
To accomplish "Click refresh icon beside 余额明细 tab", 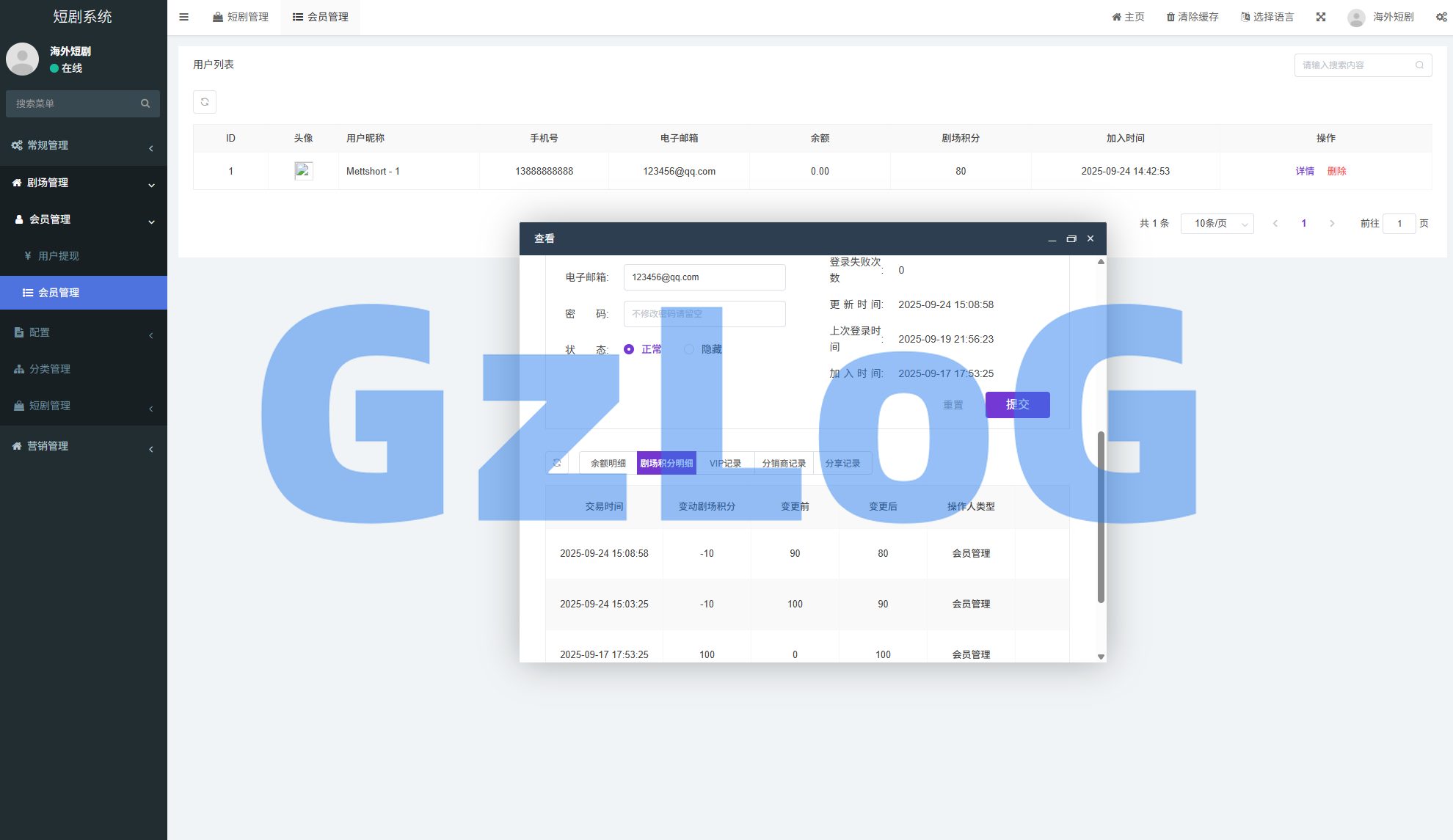I will point(557,463).
